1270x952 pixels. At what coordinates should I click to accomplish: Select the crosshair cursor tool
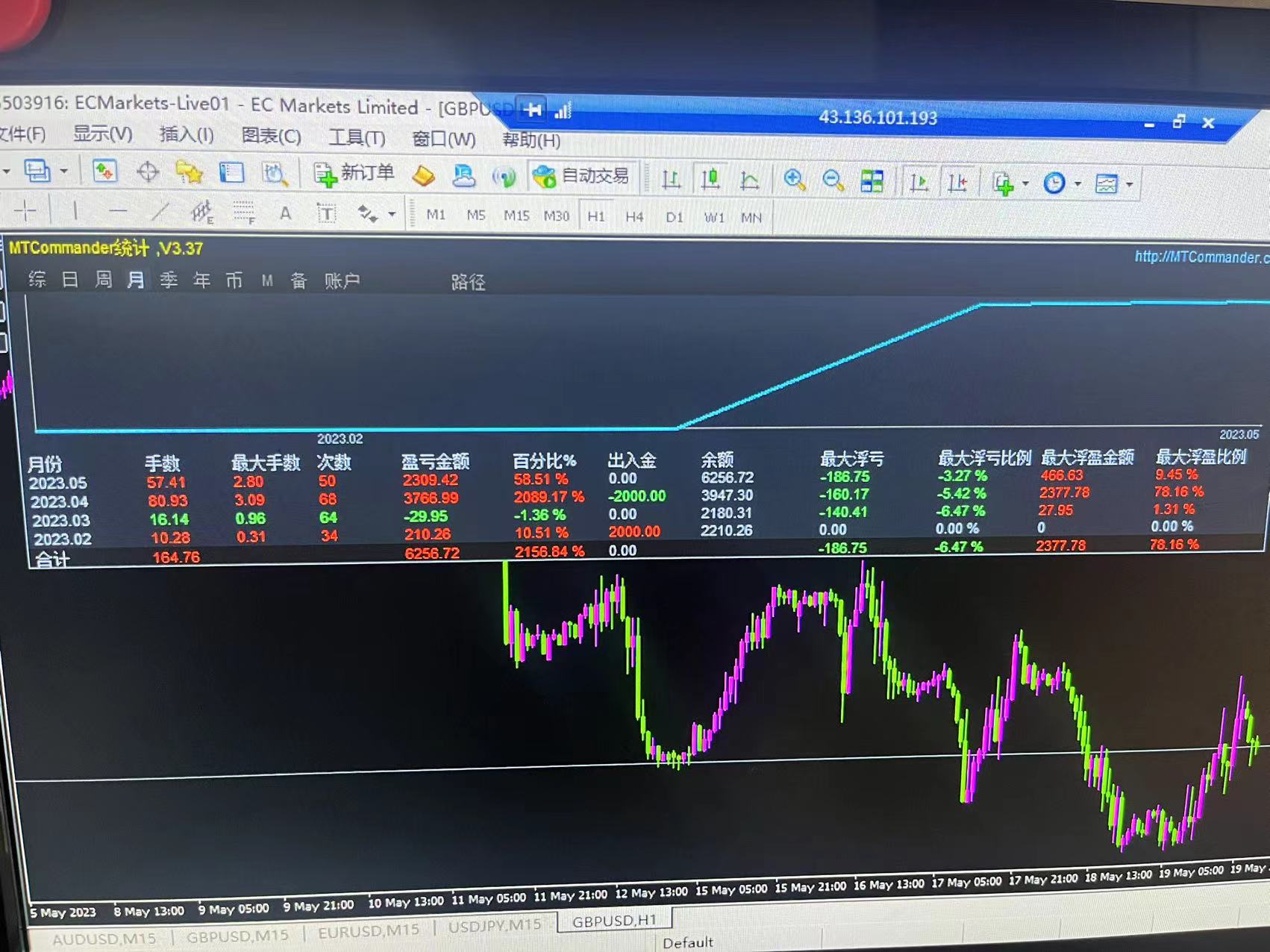point(25,211)
